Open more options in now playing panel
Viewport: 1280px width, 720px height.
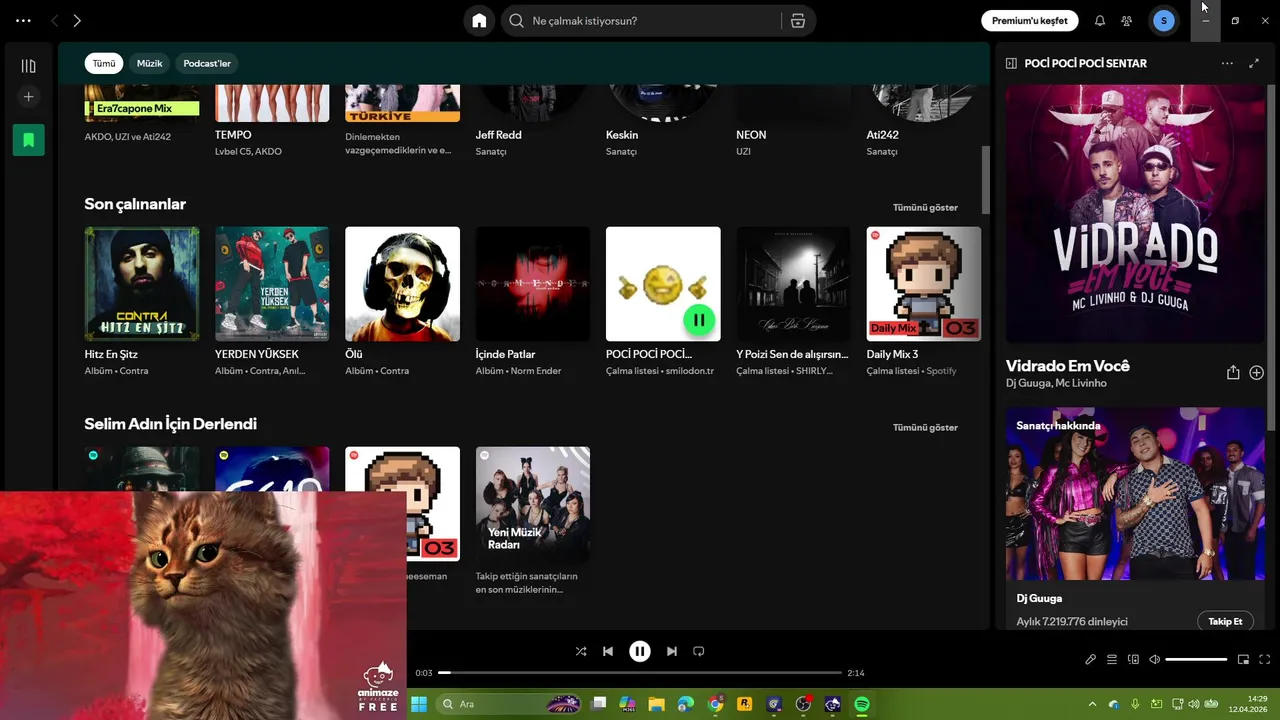(x=1227, y=63)
